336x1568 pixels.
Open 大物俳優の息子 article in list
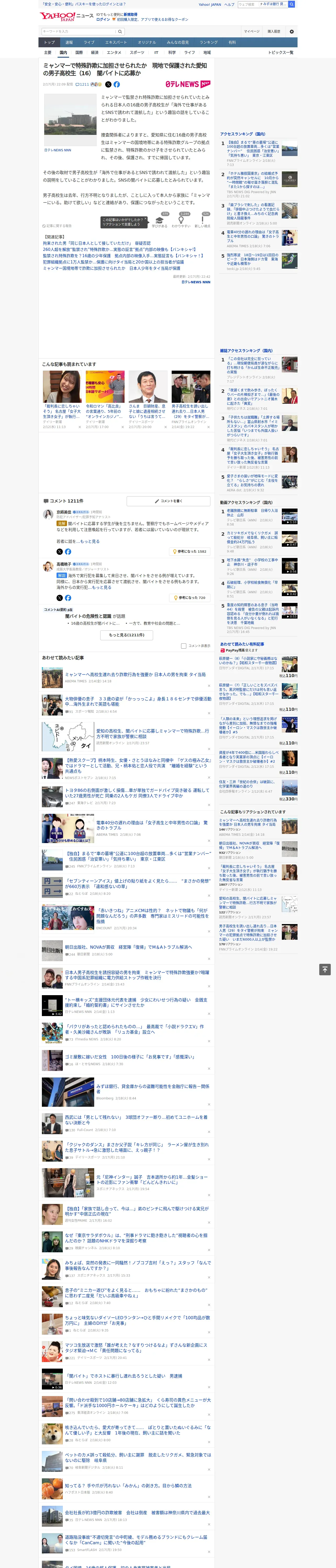coord(138,701)
